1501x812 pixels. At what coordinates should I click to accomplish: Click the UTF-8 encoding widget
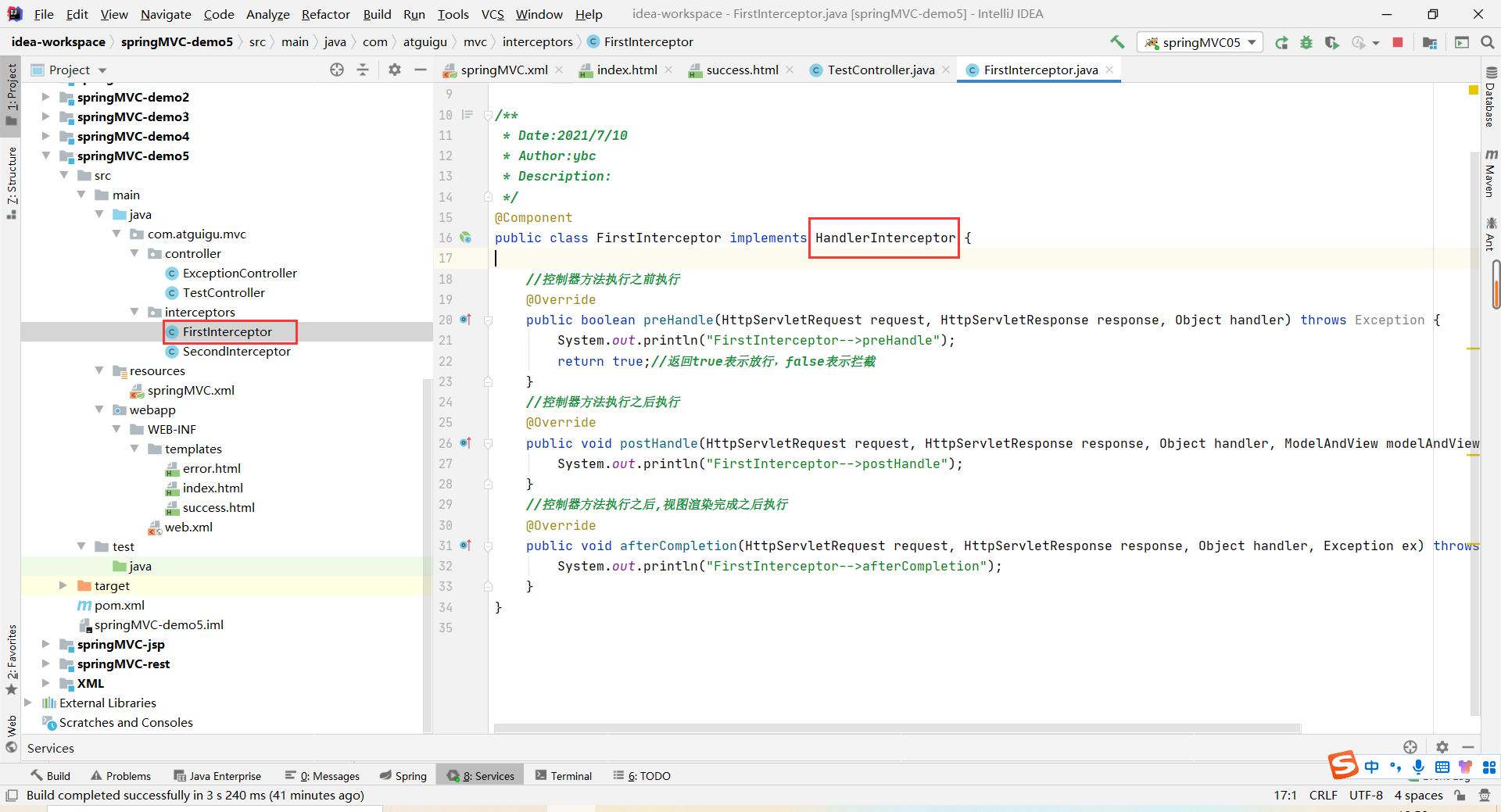click(x=1366, y=795)
